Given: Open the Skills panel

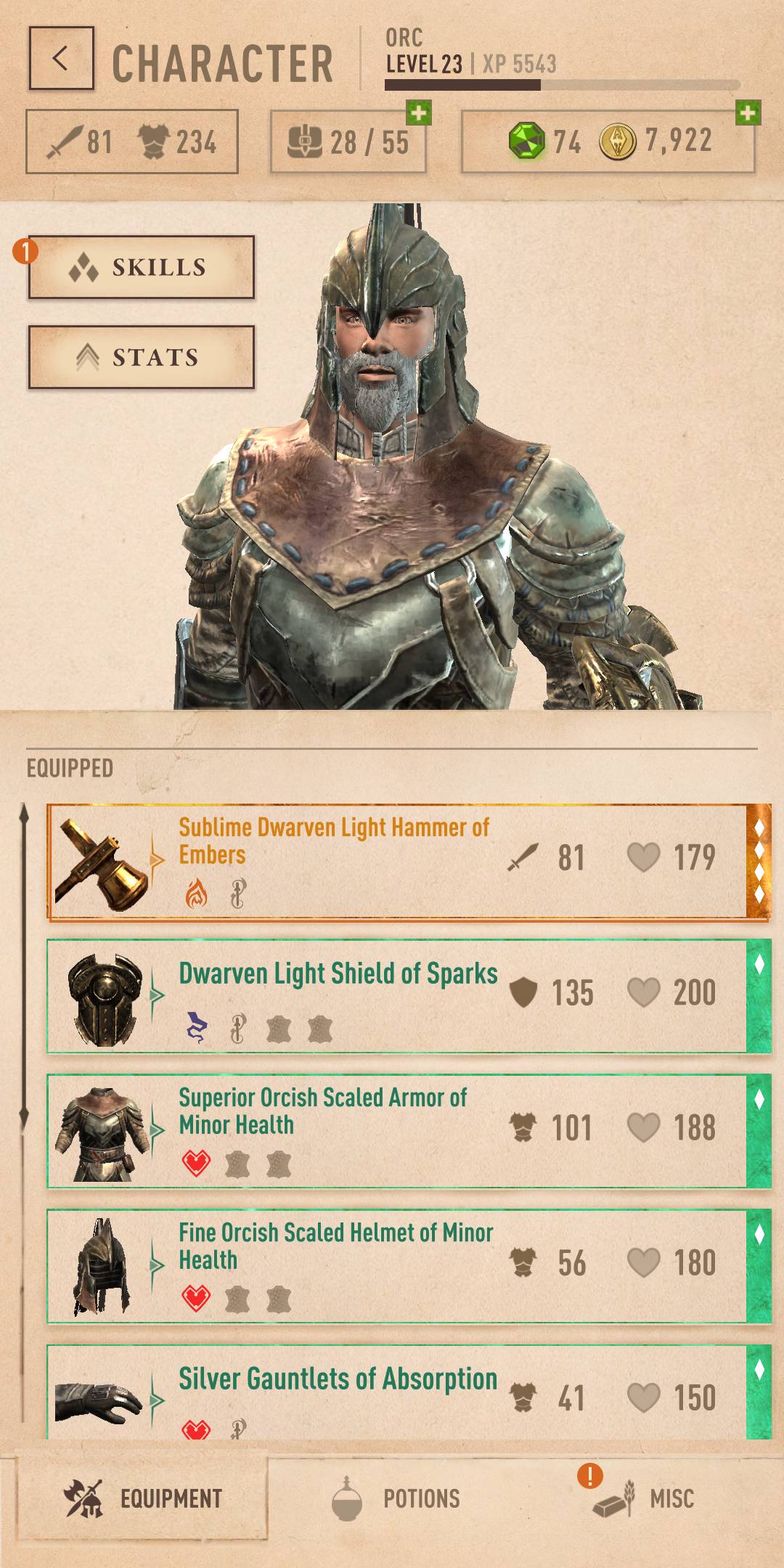Looking at the screenshot, I should point(142,267).
